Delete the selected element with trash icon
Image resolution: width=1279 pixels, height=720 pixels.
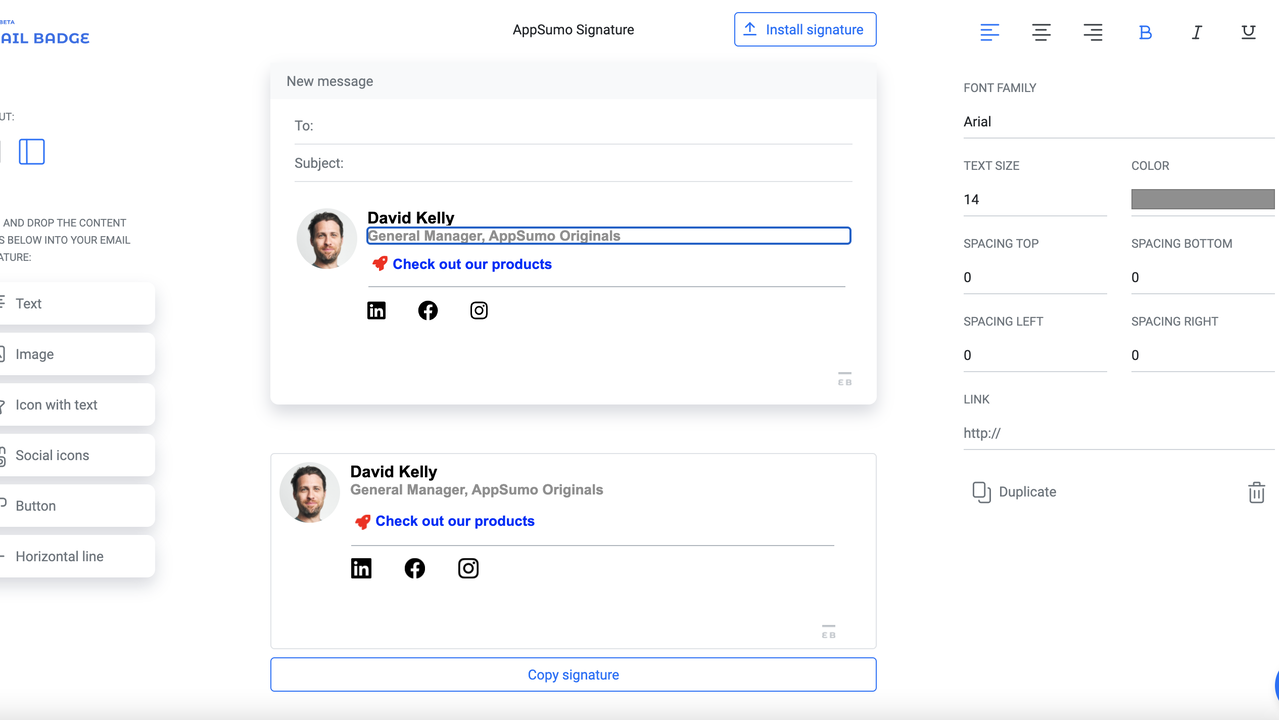1256,492
